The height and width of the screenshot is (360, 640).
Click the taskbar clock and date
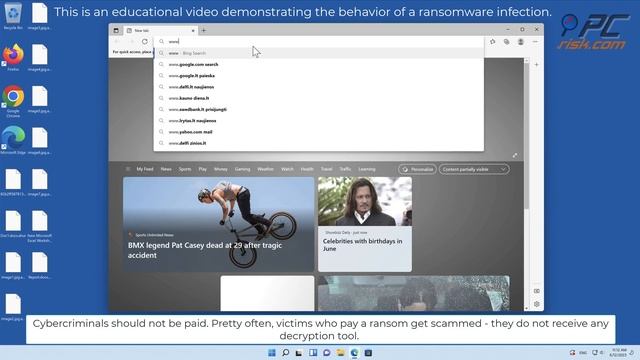tap(618, 353)
